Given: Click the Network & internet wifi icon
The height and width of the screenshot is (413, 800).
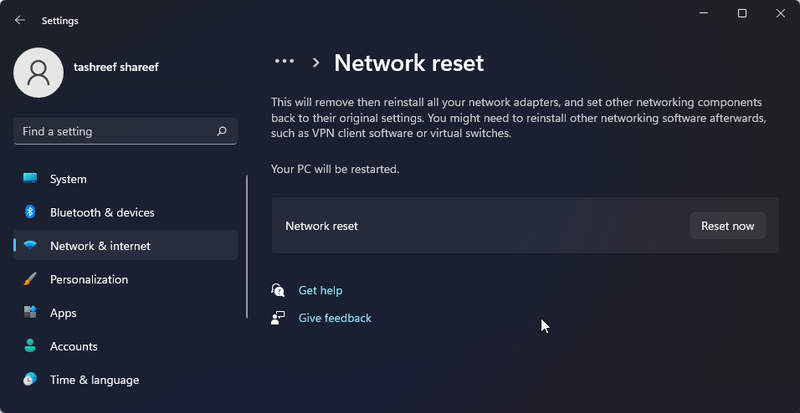Looking at the screenshot, I should (x=30, y=246).
